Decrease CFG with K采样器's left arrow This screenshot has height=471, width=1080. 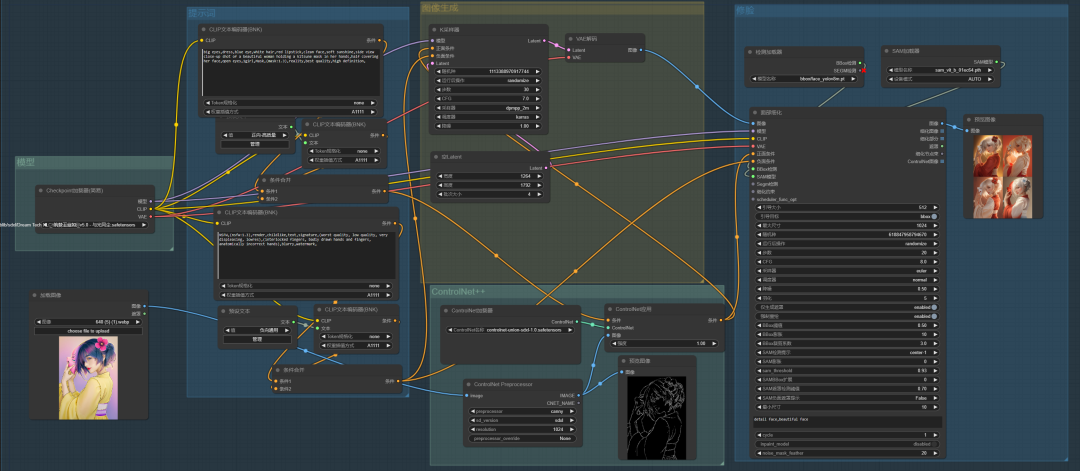pyautogui.click(x=439, y=99)
